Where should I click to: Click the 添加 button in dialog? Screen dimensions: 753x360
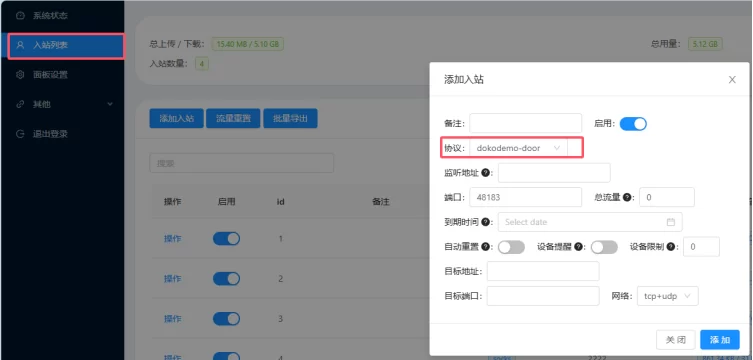pos(720,340)
